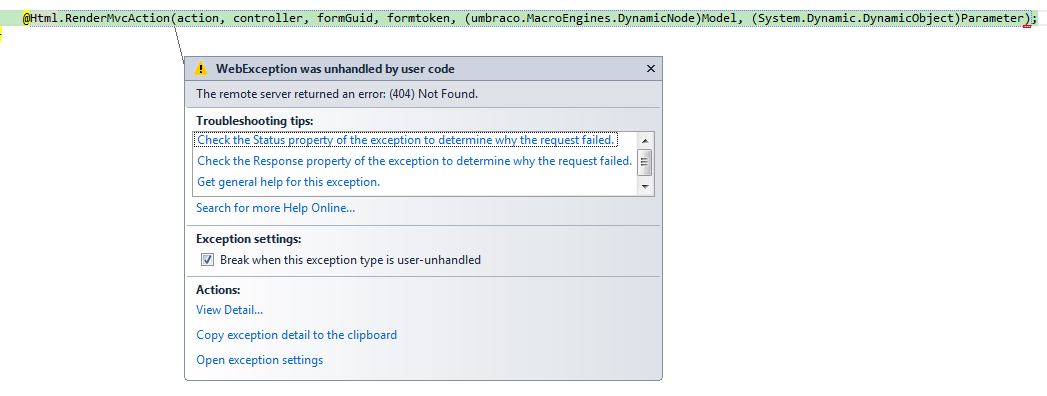Viewport: 1047px width, 396px height.
Task: Open View Detail... for the exception
Action: click(229, 310)
